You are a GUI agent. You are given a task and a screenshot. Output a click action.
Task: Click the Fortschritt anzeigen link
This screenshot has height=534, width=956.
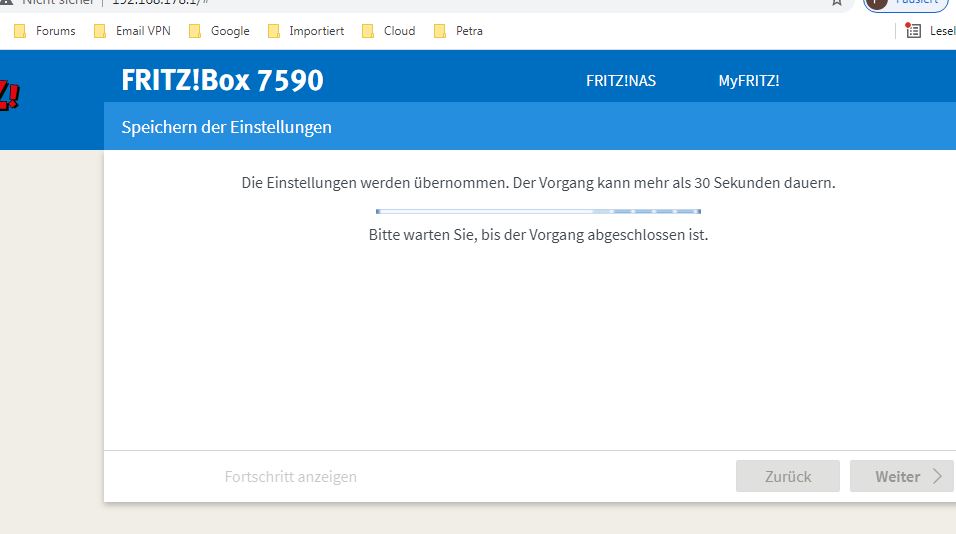(290, 477)
